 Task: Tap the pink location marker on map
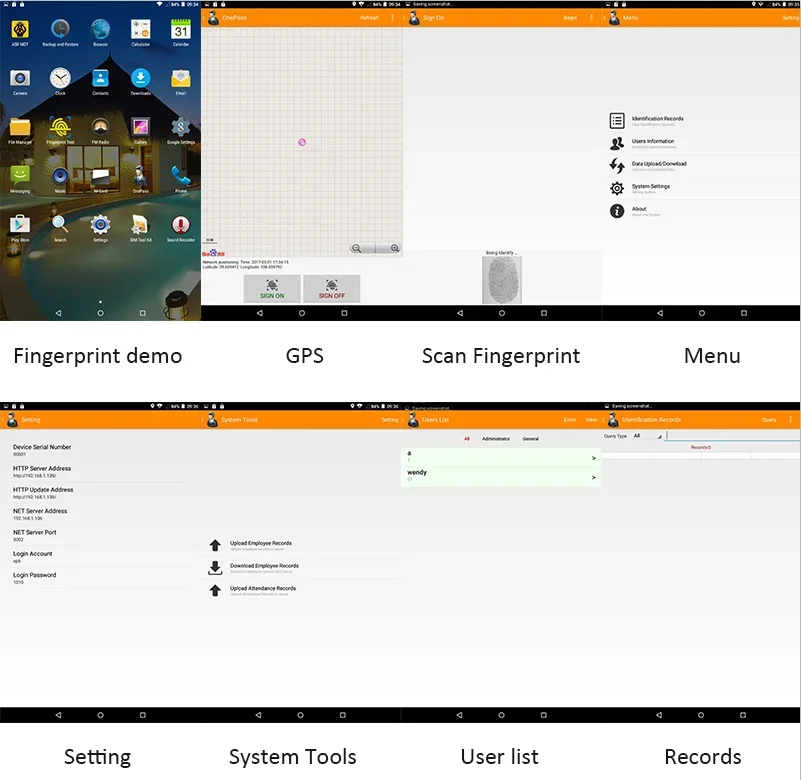(302, 142)
